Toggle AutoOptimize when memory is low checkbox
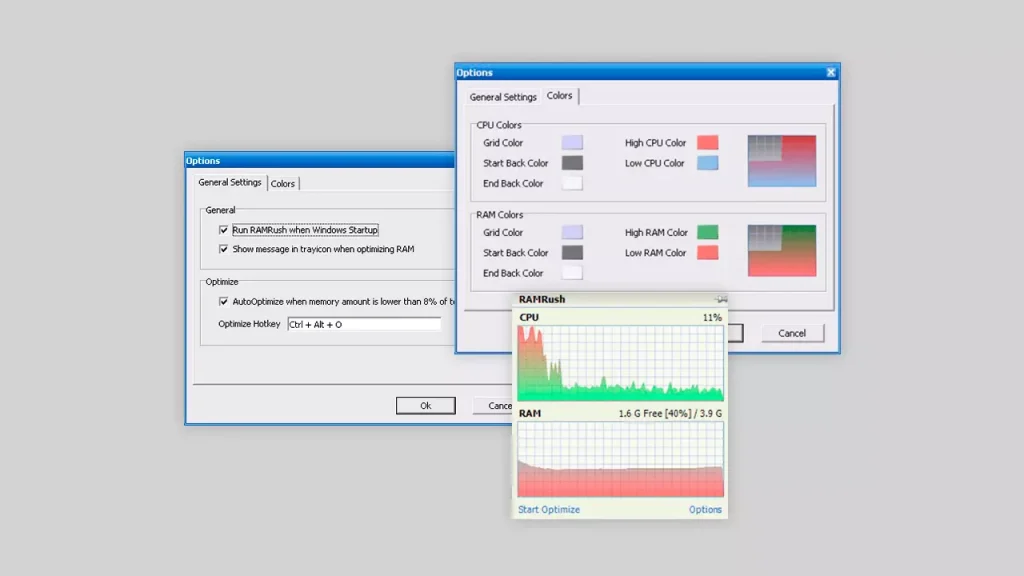The image size is (1024, 576). (223, 302)
